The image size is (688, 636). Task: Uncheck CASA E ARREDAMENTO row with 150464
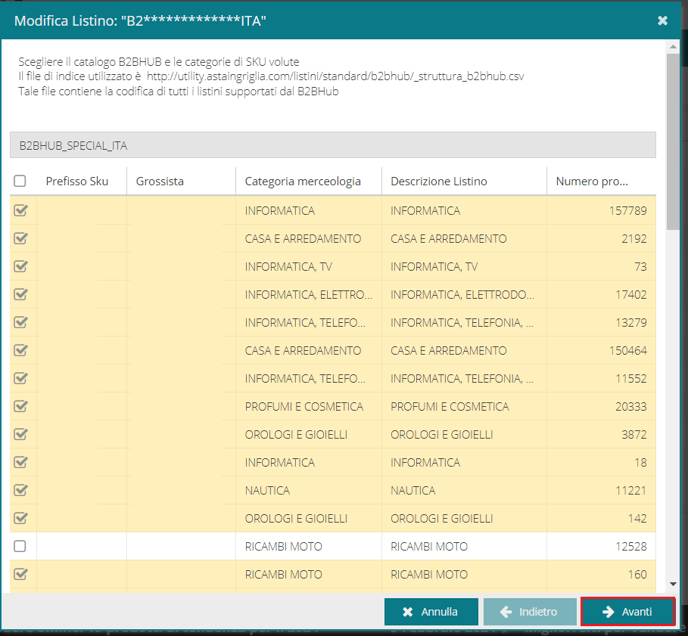tap(20, 350)
